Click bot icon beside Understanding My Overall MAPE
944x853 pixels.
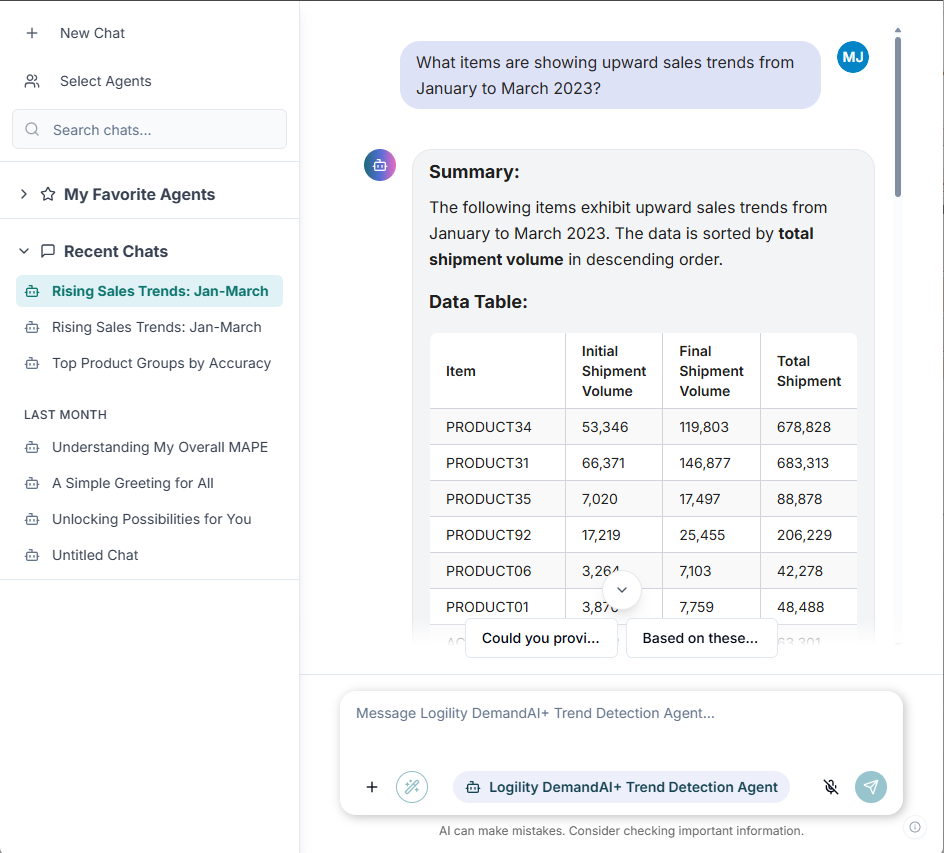click(x=32, y=447)
